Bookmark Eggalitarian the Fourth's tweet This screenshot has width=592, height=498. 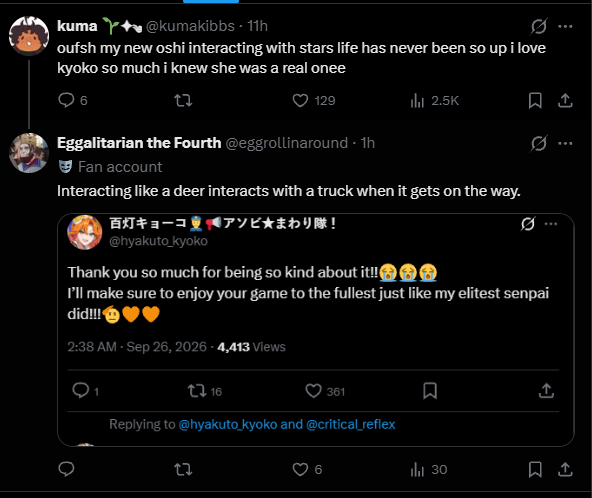(x=535, y=469)
